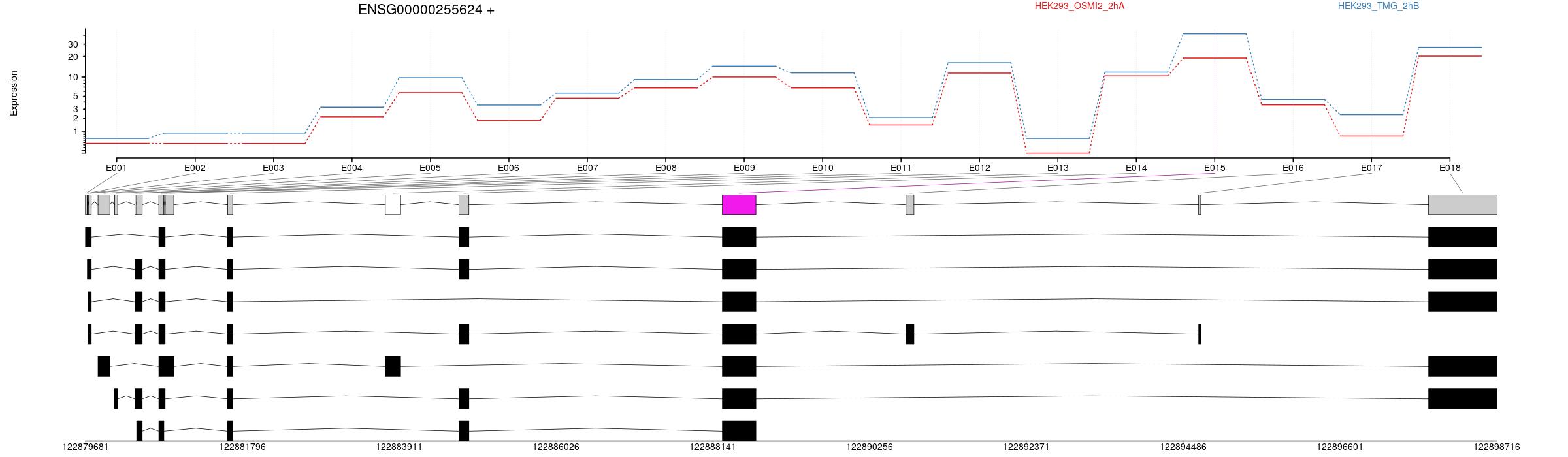Select exon label E001
This screenshot has width=1568, height=457.
116,168
